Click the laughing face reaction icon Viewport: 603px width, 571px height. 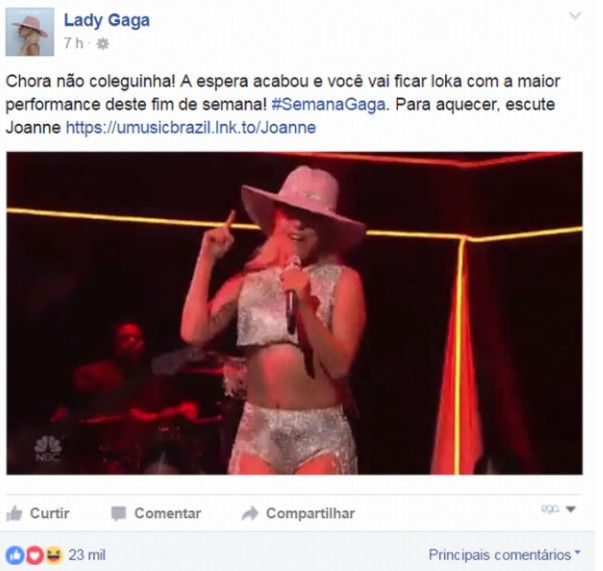click(54, 554)
